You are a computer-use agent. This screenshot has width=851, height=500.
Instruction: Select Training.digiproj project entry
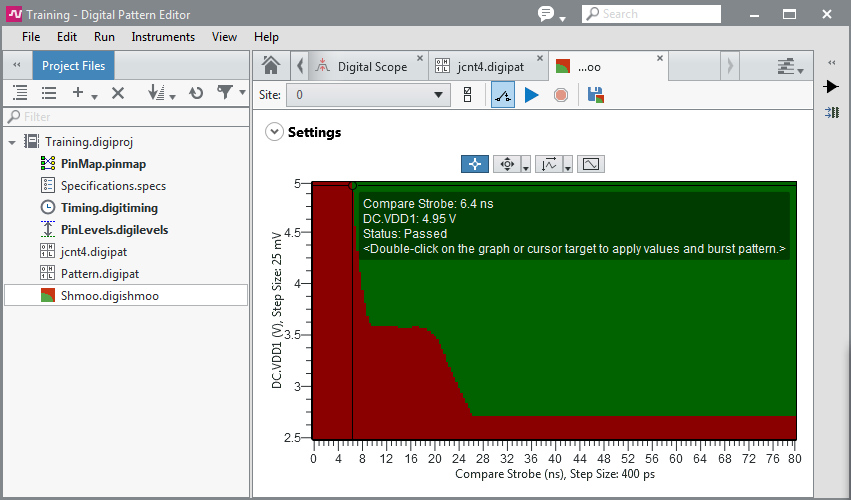point(88,142)
